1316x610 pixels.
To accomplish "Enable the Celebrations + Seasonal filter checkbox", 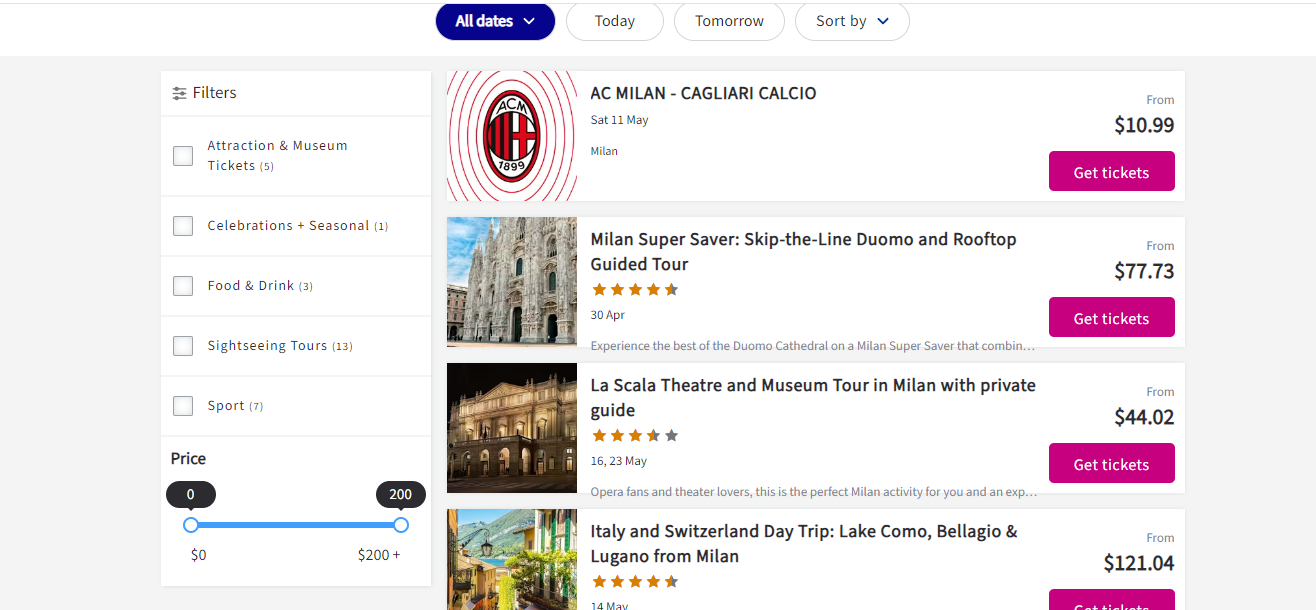I will point(183,226).
